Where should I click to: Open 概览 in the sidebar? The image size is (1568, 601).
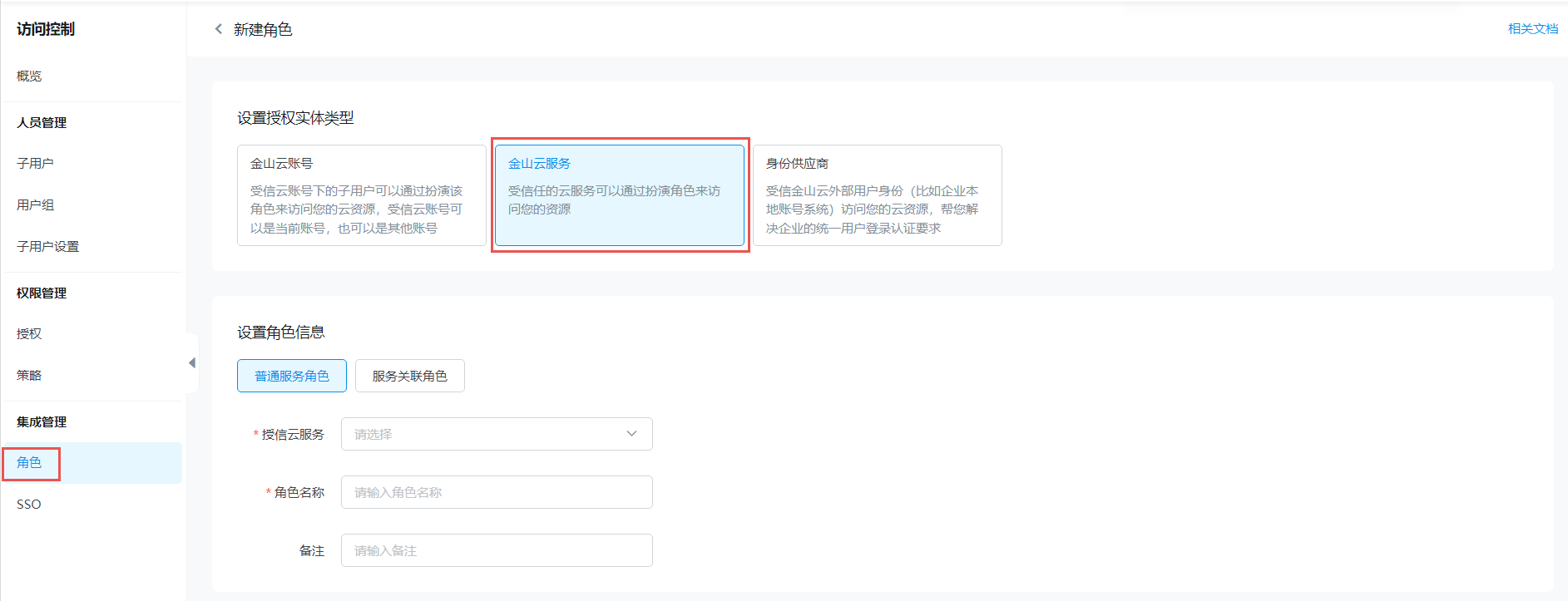click(x=29, y=76)
